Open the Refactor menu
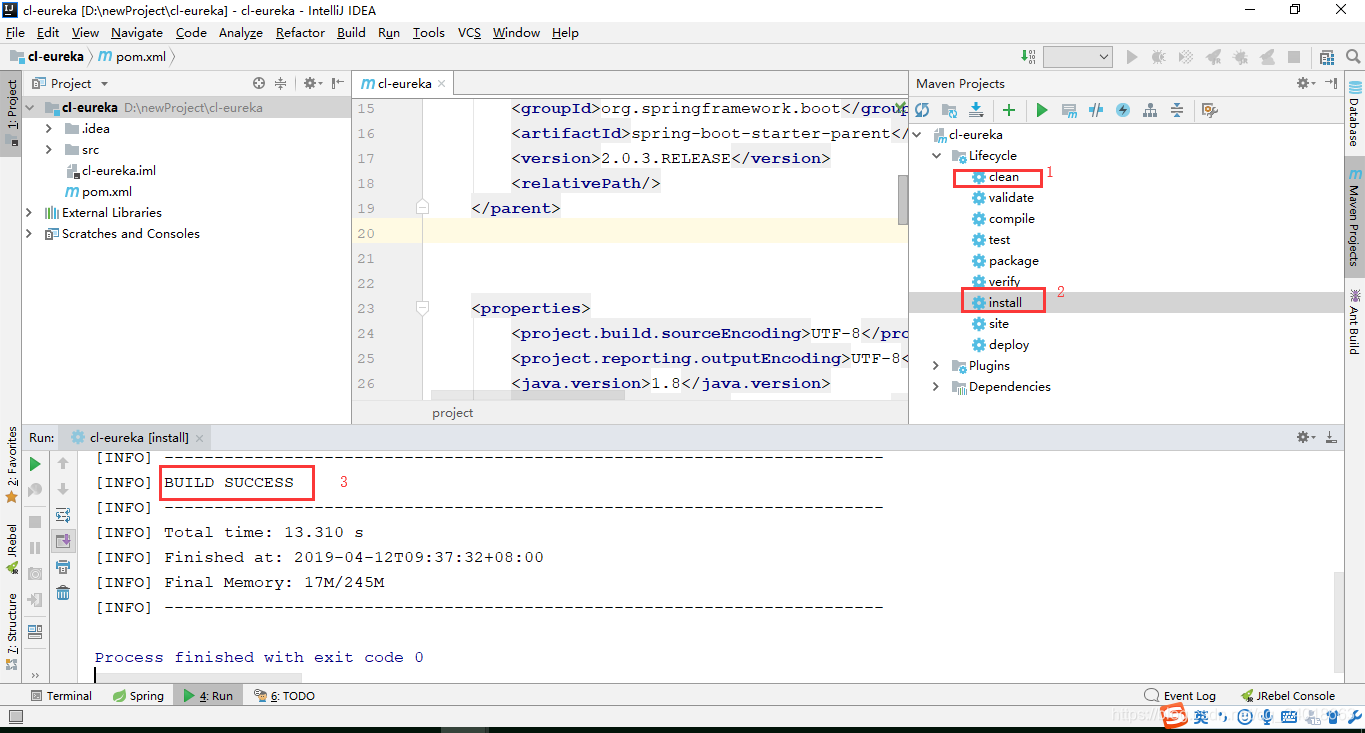The height and width of the screenshot is (733, 1365). tap(300, 32)
